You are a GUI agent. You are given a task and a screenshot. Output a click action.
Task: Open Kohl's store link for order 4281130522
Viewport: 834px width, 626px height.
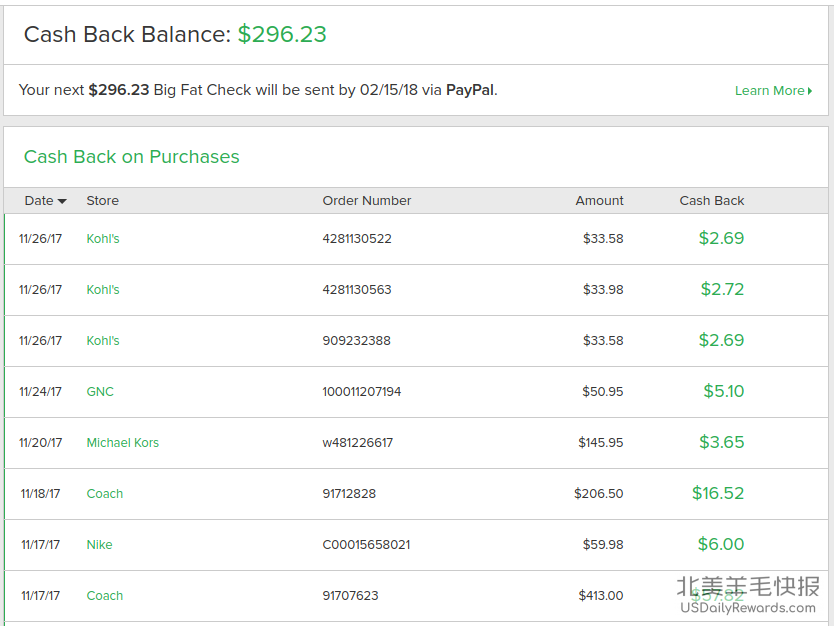click(103, 239)
